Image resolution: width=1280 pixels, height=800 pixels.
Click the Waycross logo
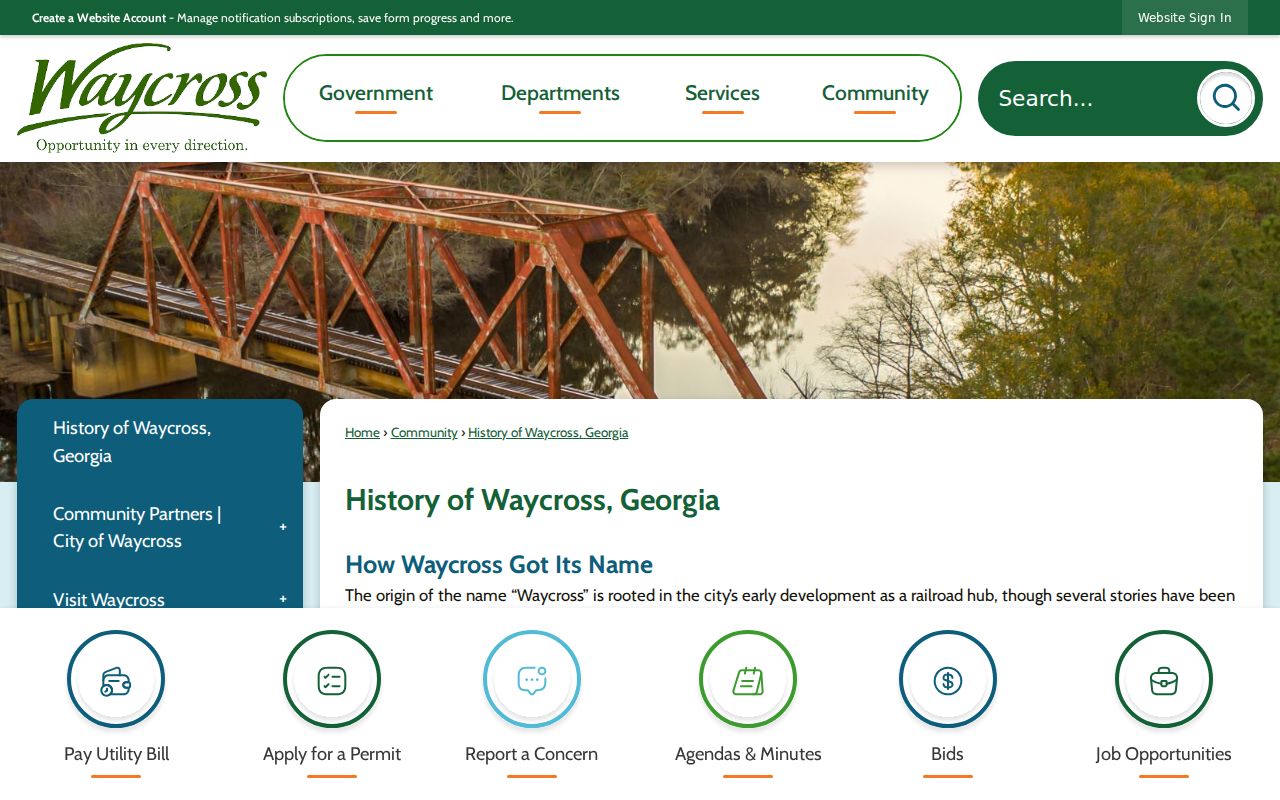(x=142, y=98)
